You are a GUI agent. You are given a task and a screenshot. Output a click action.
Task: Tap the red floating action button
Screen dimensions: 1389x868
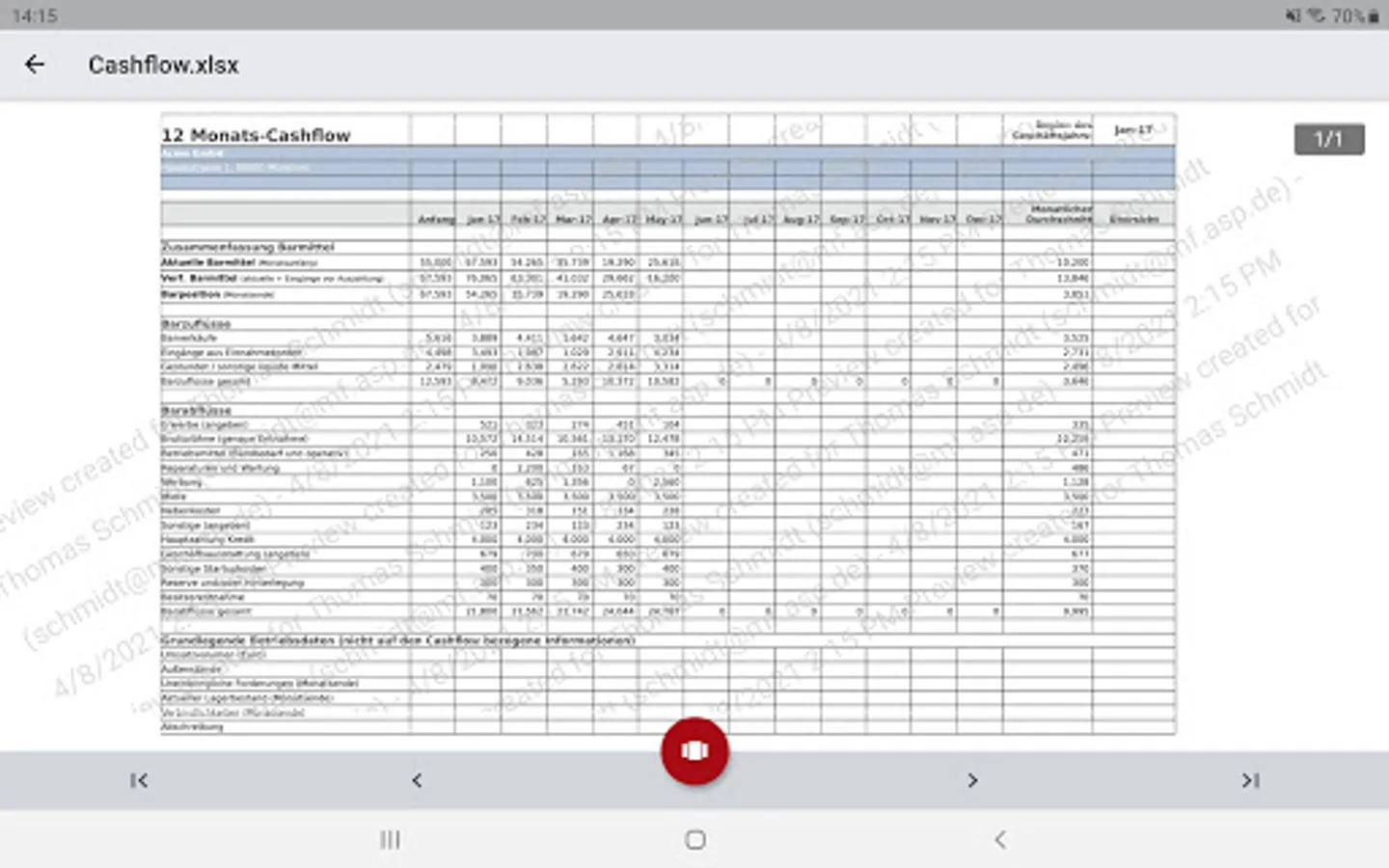tap(694, 751)
